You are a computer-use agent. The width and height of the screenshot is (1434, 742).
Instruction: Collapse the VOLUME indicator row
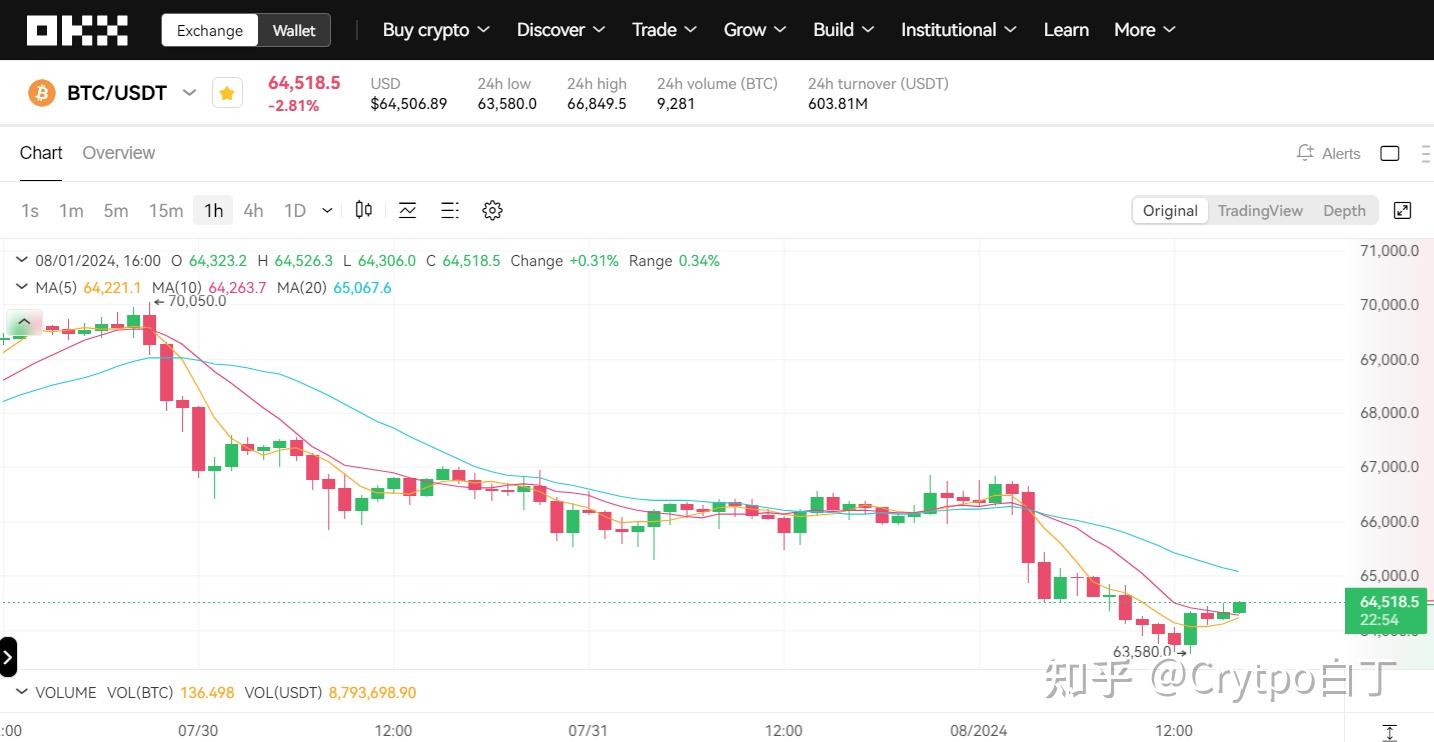[x=22, y=692]
